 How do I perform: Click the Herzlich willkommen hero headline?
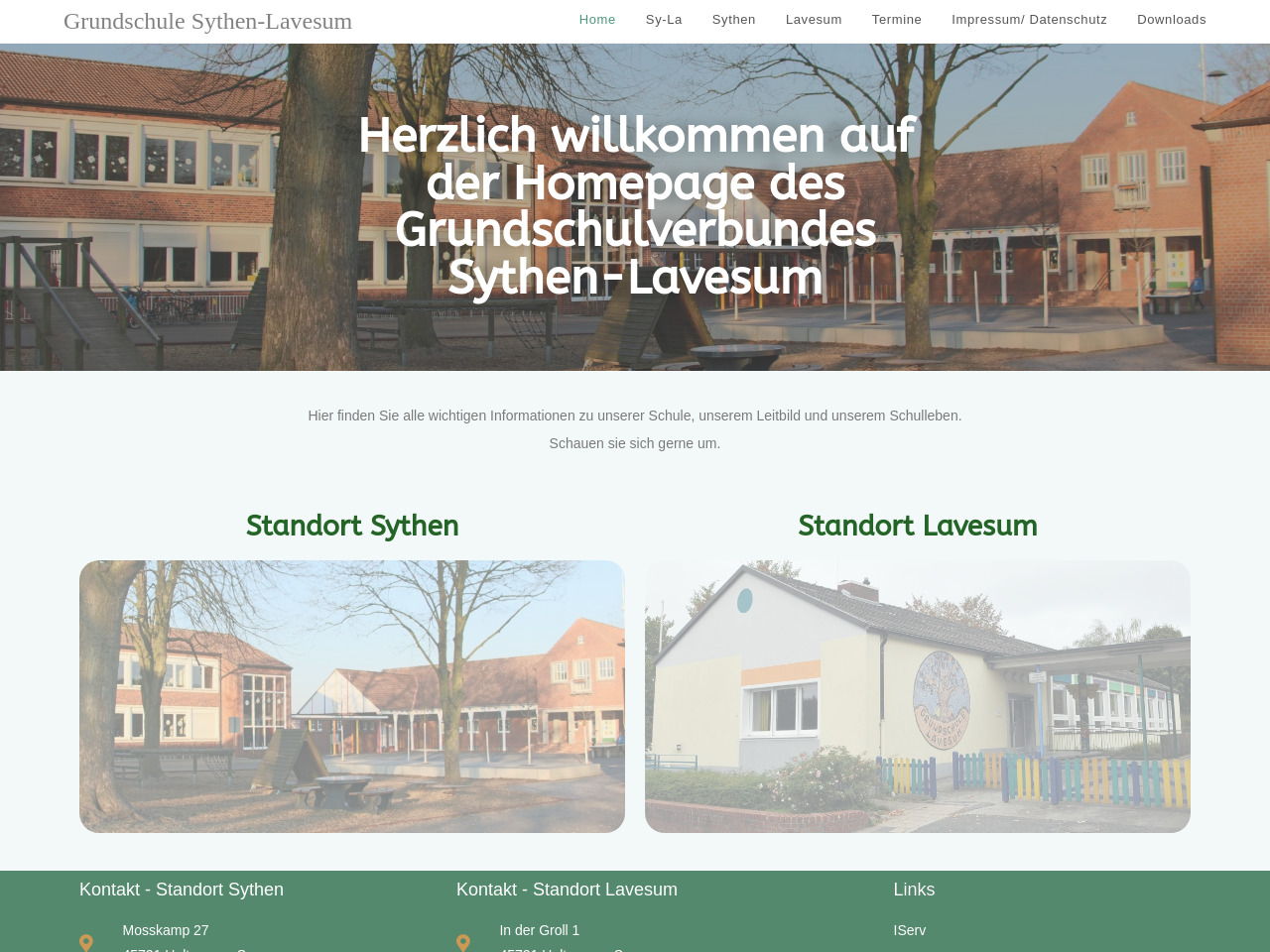[635, 205]
